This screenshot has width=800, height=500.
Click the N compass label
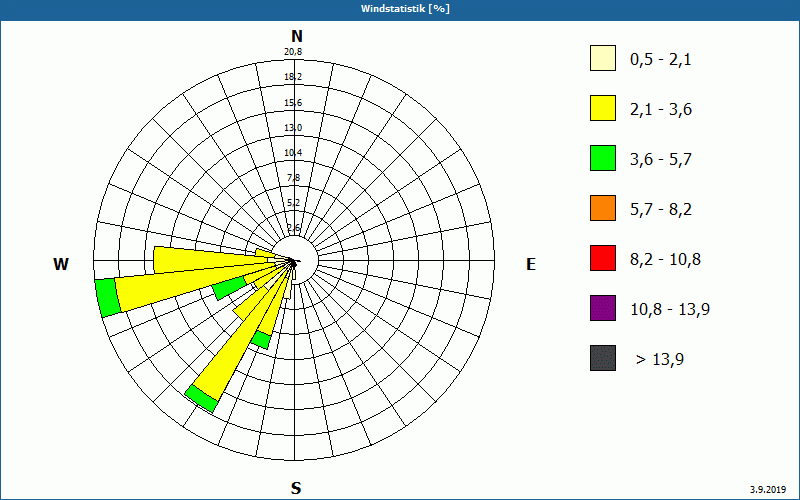(x=296, y=36)
